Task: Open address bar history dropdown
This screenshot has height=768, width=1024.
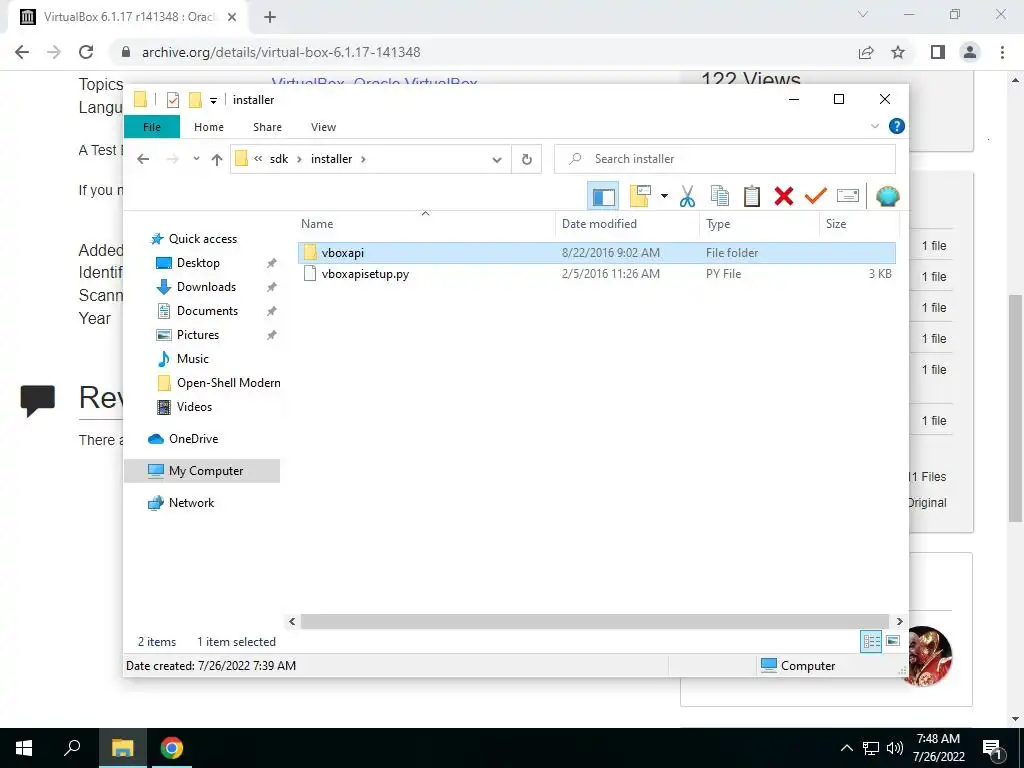Action: pyautogui.click(x=497, y=159)
